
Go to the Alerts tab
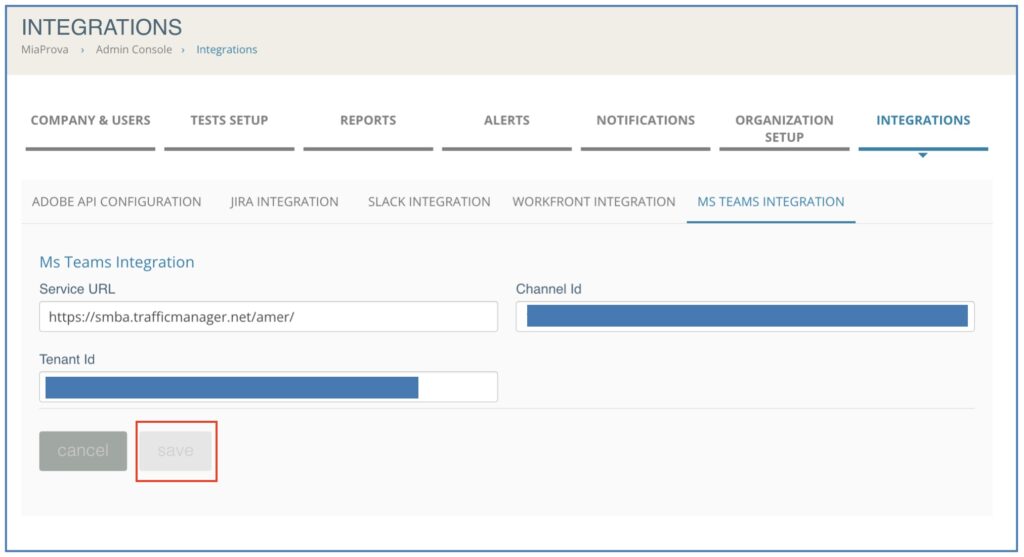coord(507,121)
